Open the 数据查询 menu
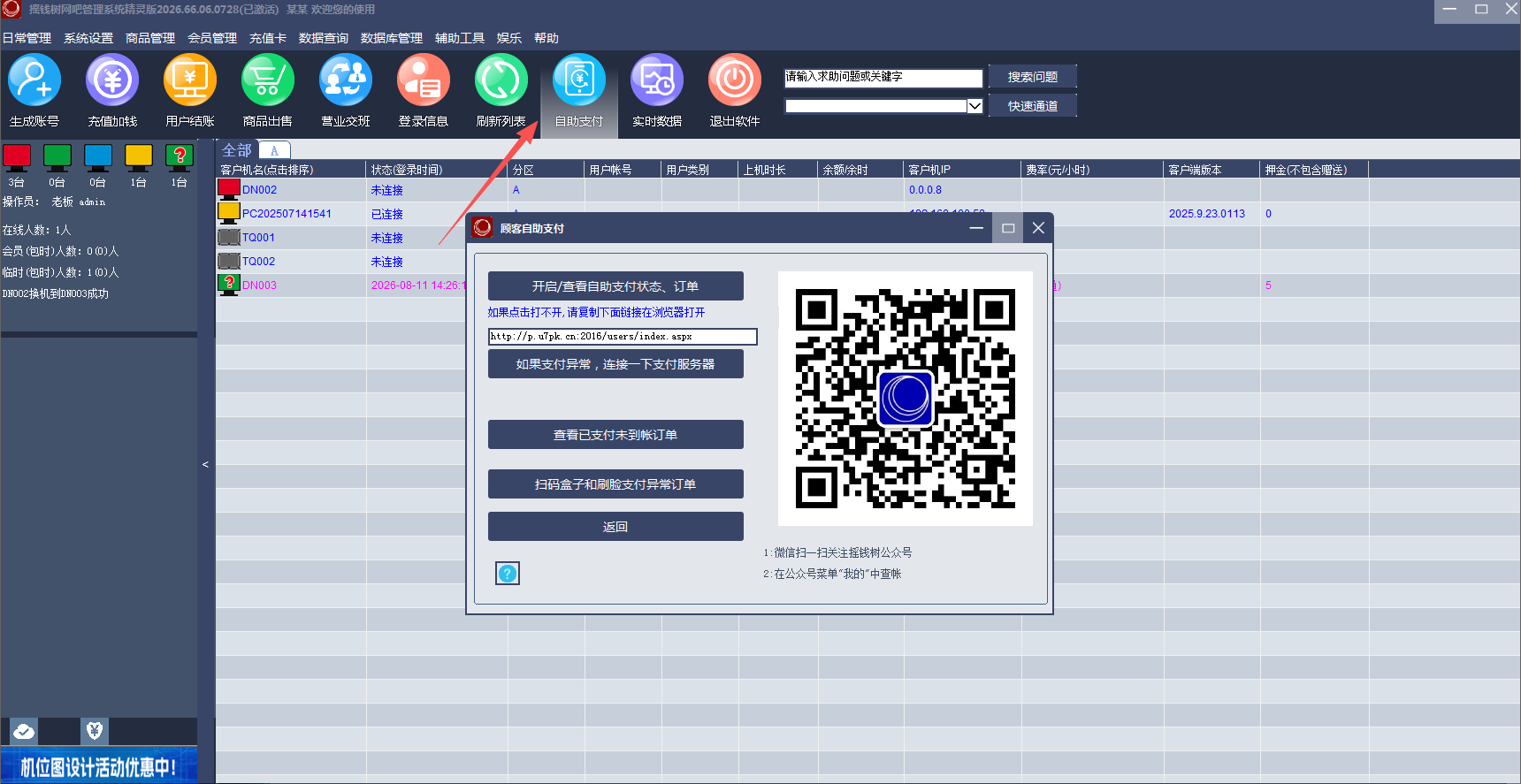The width and height of the screenshot is (1521, 784). (x=324, y=38)
